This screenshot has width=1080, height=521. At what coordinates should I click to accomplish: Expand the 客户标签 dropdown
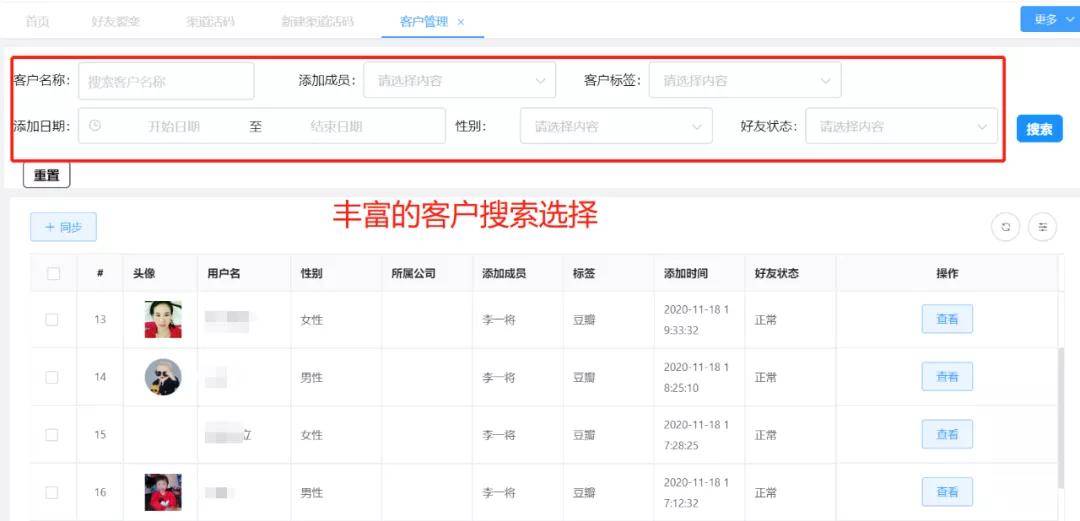(745, 81)
